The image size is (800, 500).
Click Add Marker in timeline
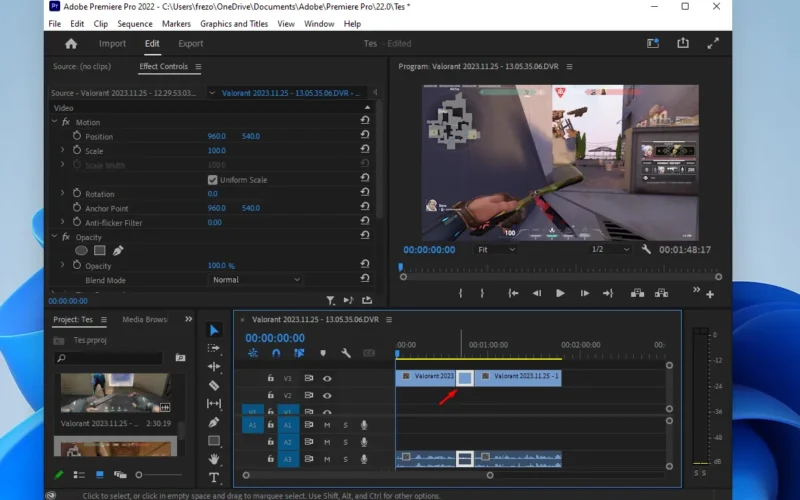pos(322,353)
